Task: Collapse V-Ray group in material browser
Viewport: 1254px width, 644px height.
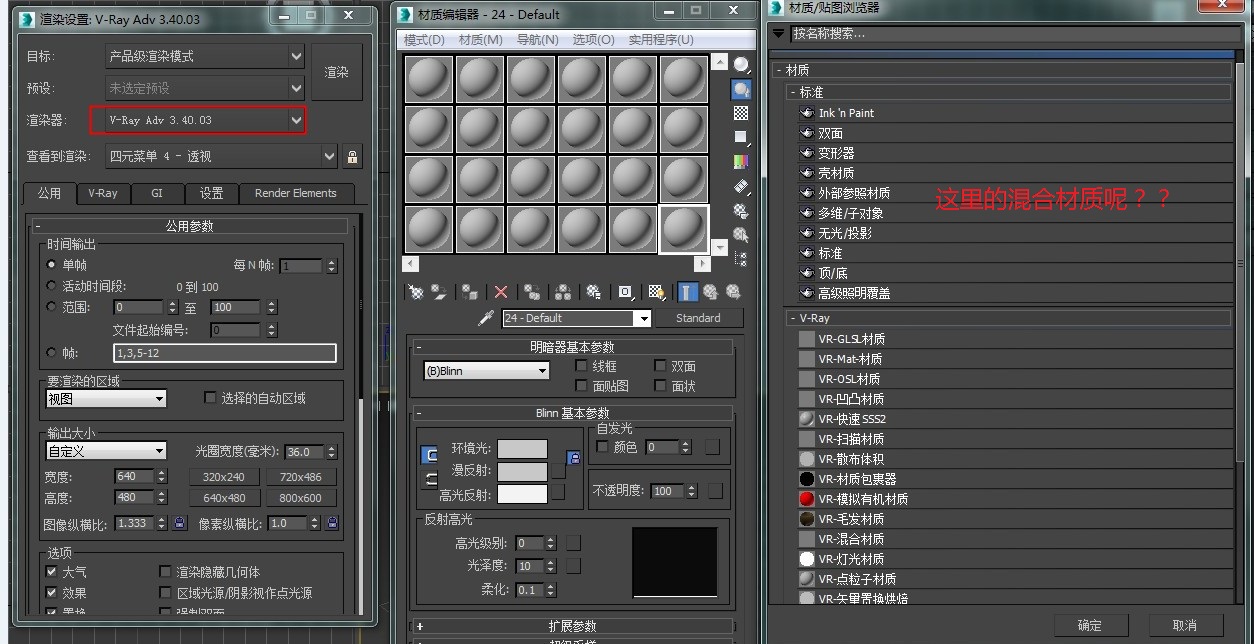Action: pos(1010,318)
